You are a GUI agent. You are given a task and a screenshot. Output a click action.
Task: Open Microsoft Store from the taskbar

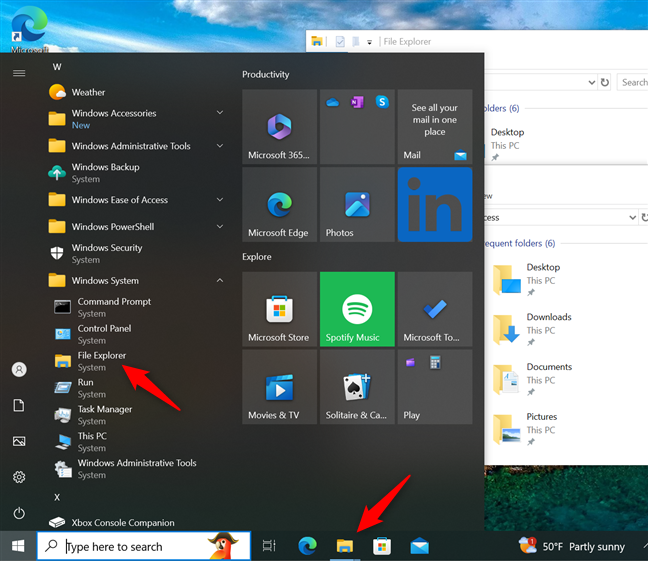pos(382,546)
